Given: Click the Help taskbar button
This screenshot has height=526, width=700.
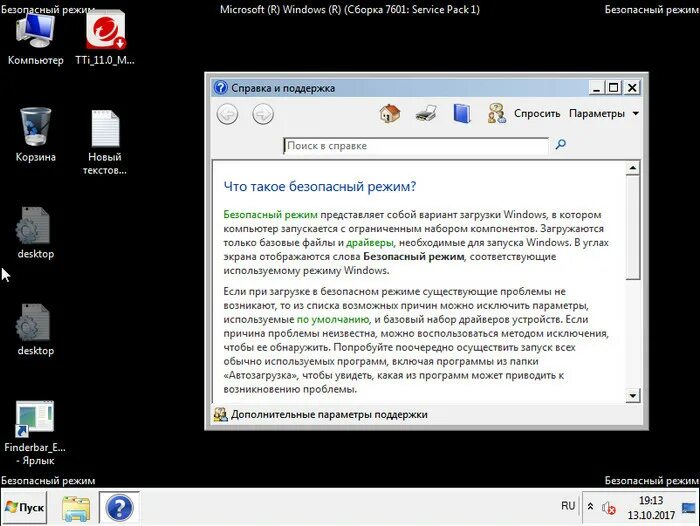Looking at the screenshot, I should pyautogui.click(x=119, y=508).
